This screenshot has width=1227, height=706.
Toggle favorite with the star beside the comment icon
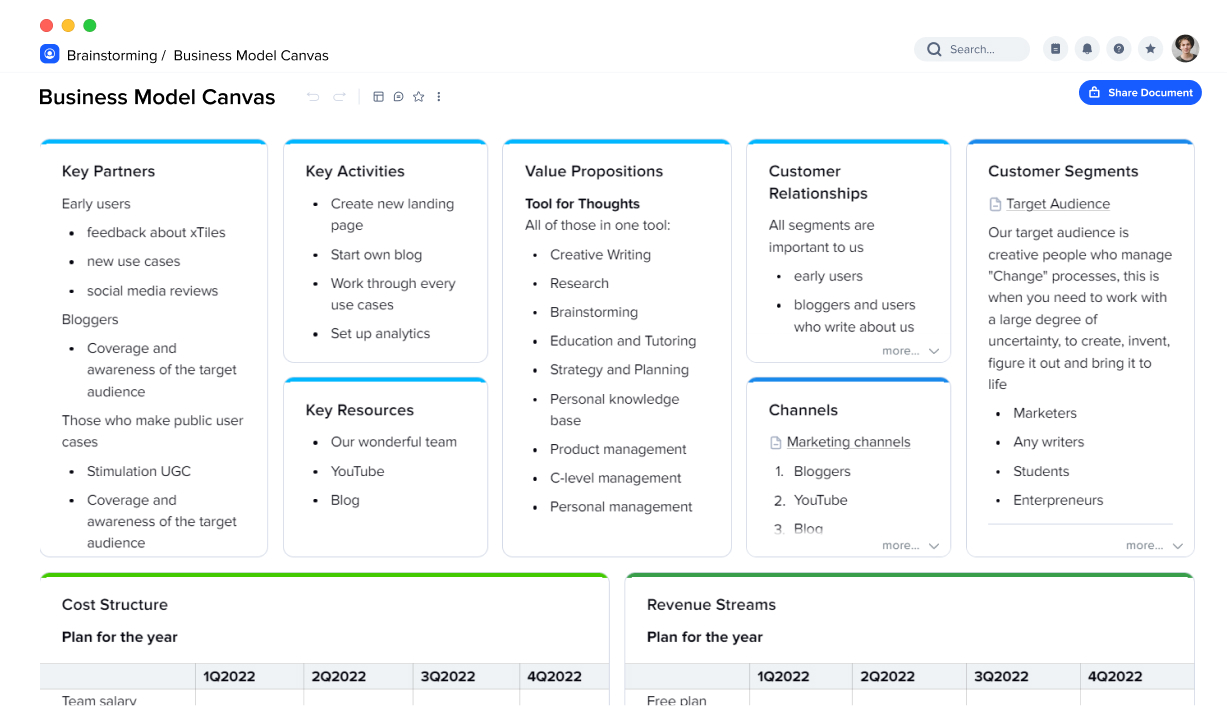[418, 96]
